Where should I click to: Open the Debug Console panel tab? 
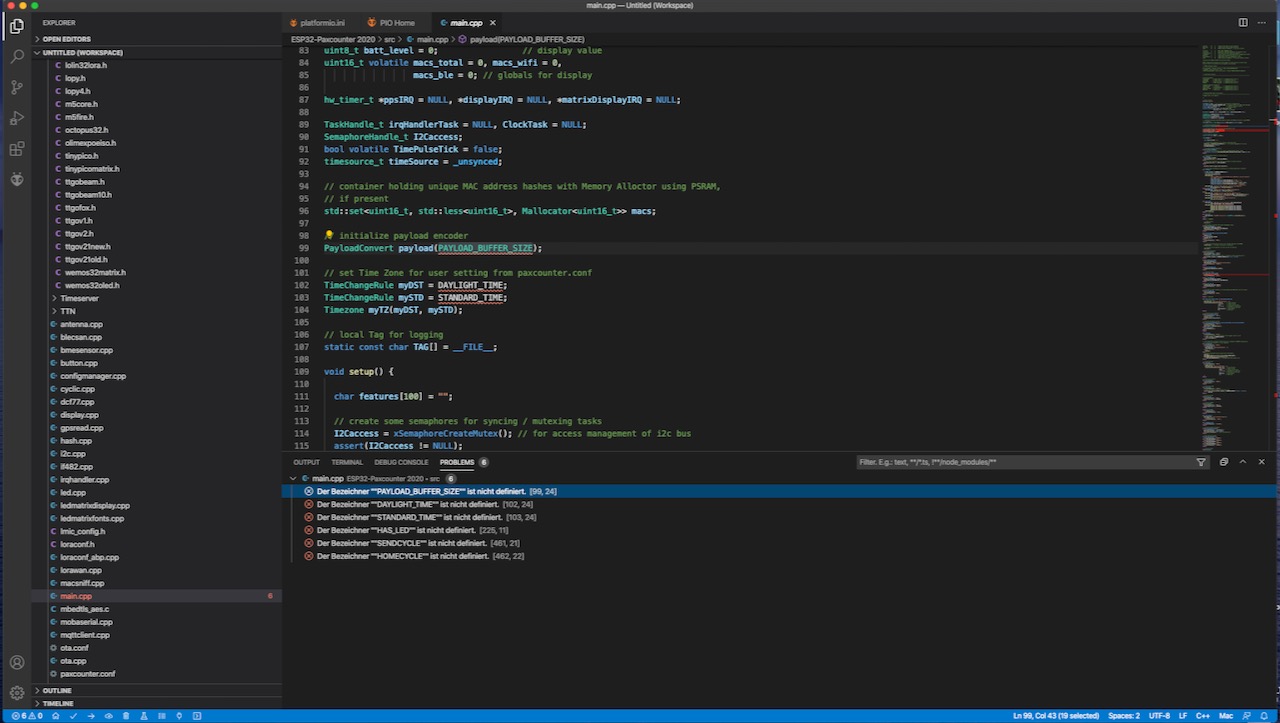click(x=401, y=462)
